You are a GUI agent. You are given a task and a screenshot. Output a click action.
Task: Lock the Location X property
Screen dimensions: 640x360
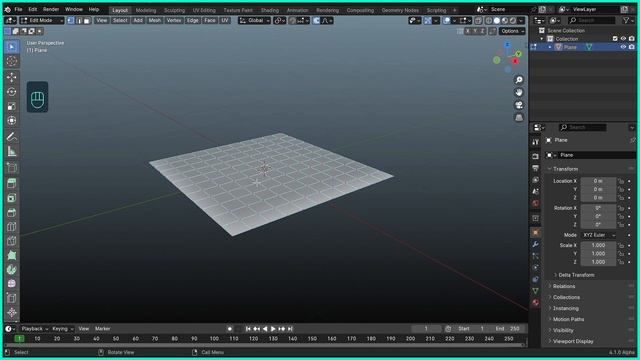click(x=621, y=181)
